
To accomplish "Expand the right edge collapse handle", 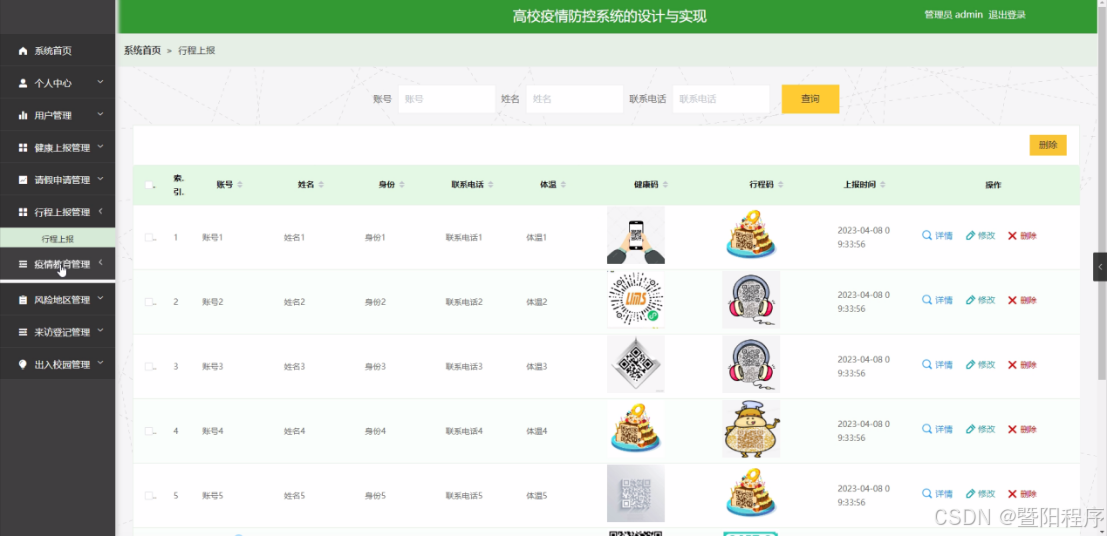I will 1100,267.
